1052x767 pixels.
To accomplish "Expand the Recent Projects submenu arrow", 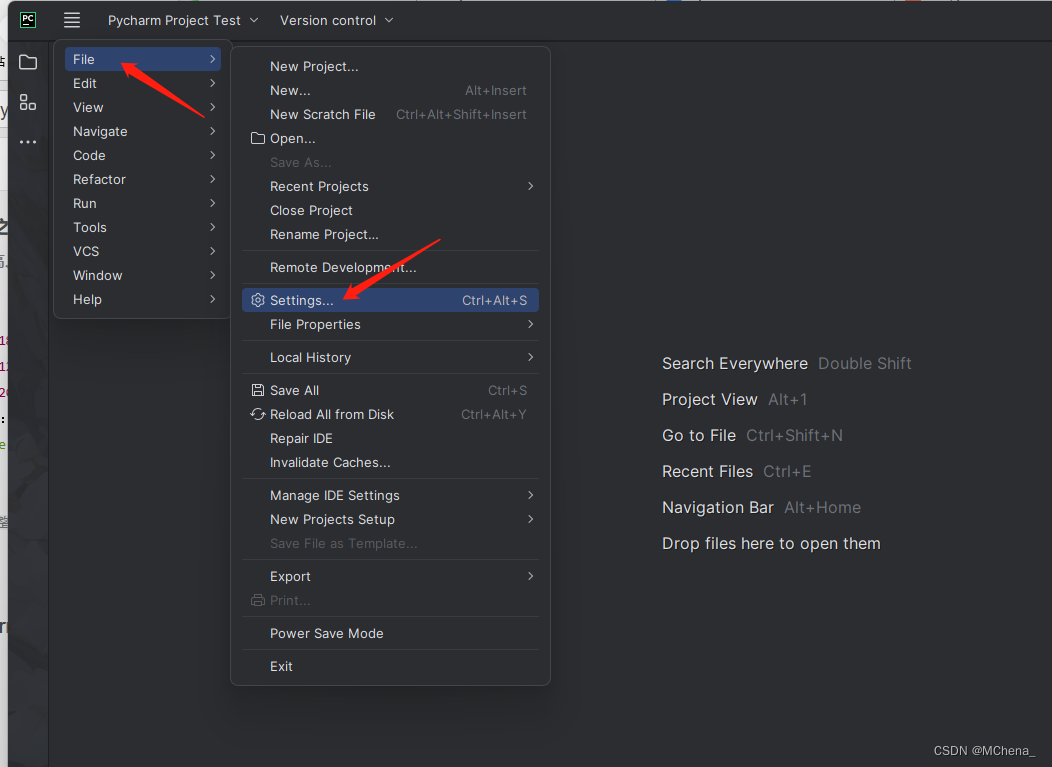I will click(530, 186).
